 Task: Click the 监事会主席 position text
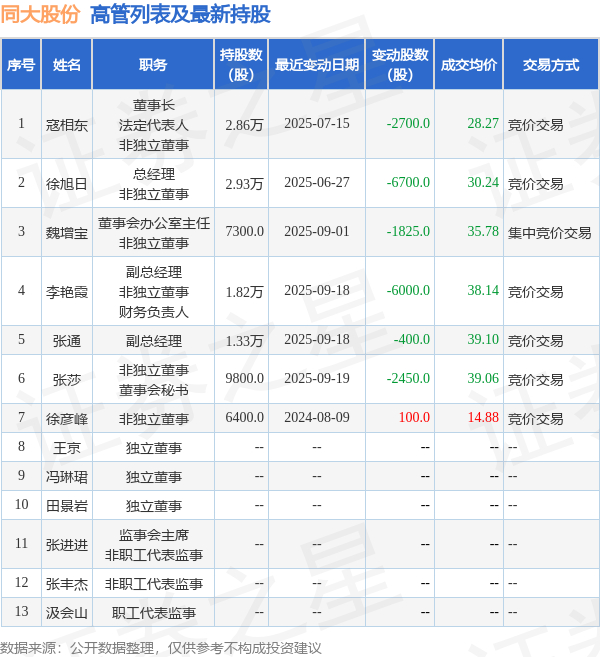pyautogui.click(x=154, y=535)
